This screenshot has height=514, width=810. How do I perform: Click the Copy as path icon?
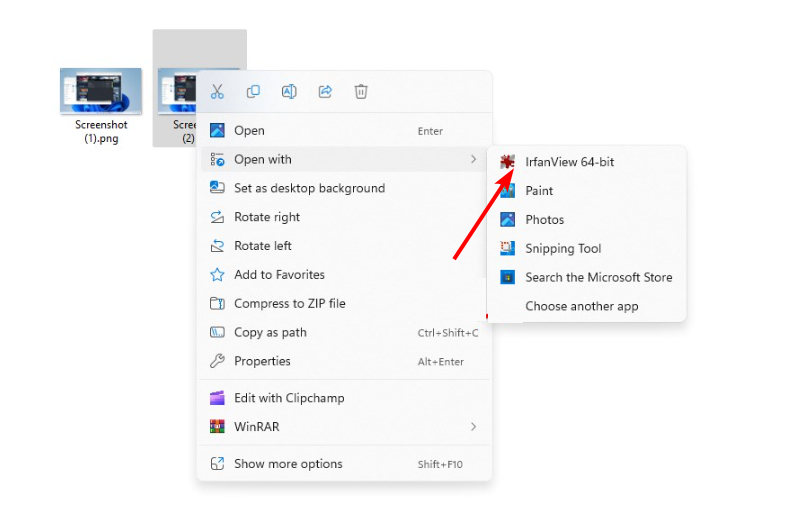click(217, 332)
